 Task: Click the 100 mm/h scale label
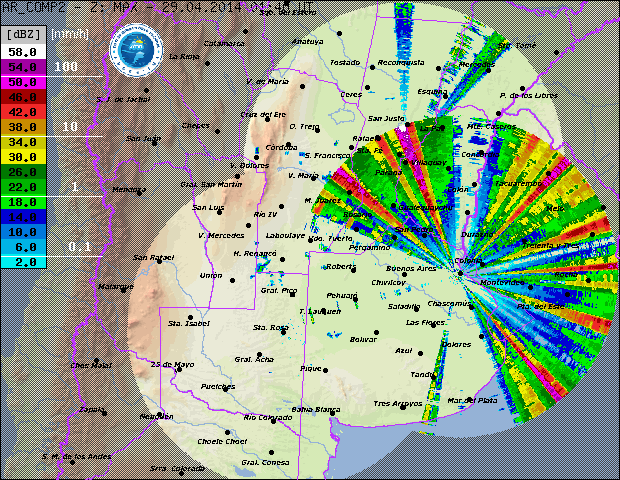66,66
